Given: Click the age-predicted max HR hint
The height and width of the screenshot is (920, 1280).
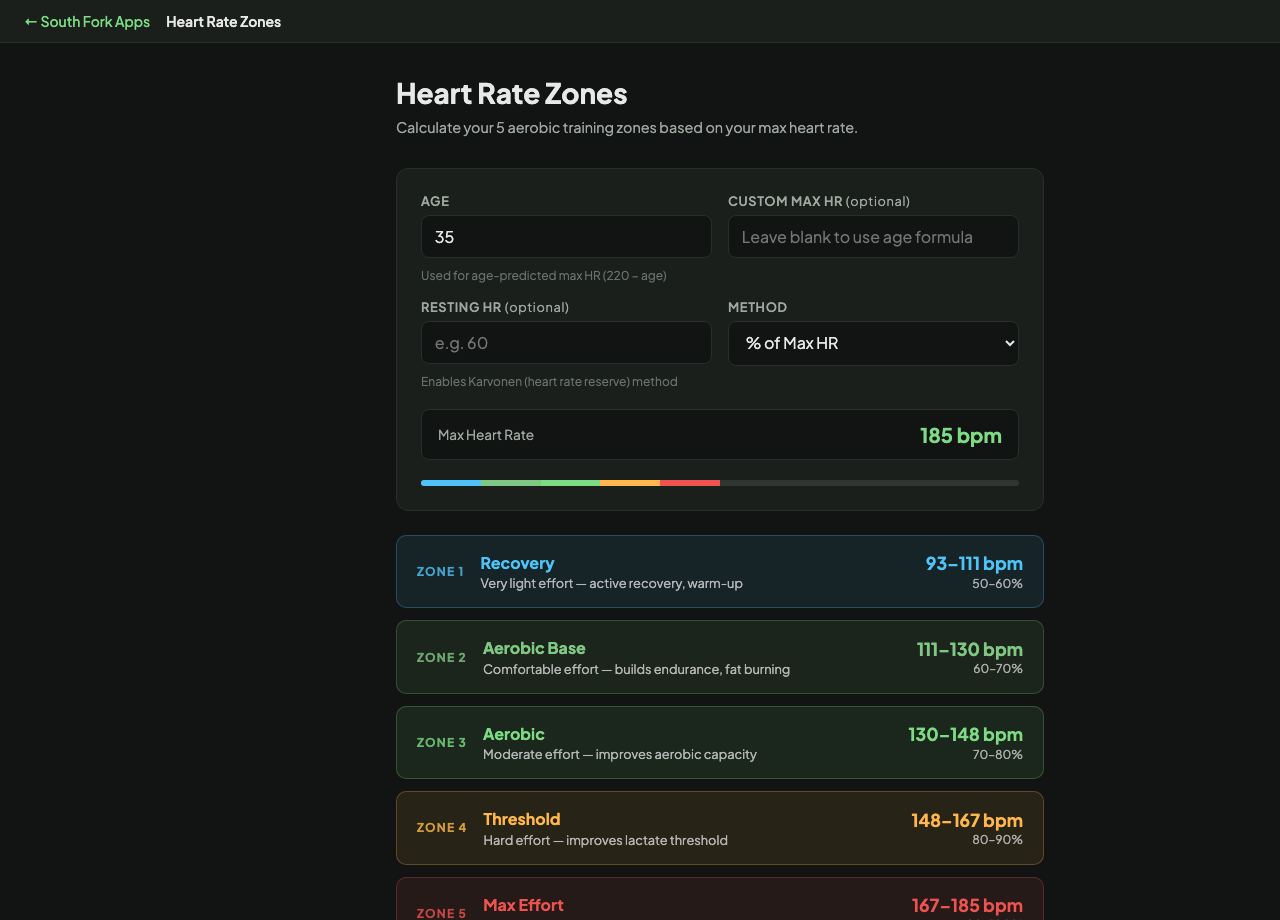Looking at the screenshot, I should (543, 275).
